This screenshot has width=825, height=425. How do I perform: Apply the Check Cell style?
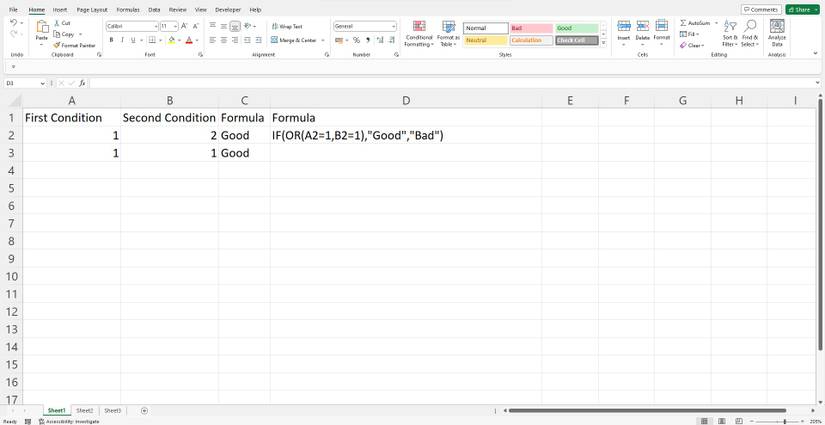577,41
